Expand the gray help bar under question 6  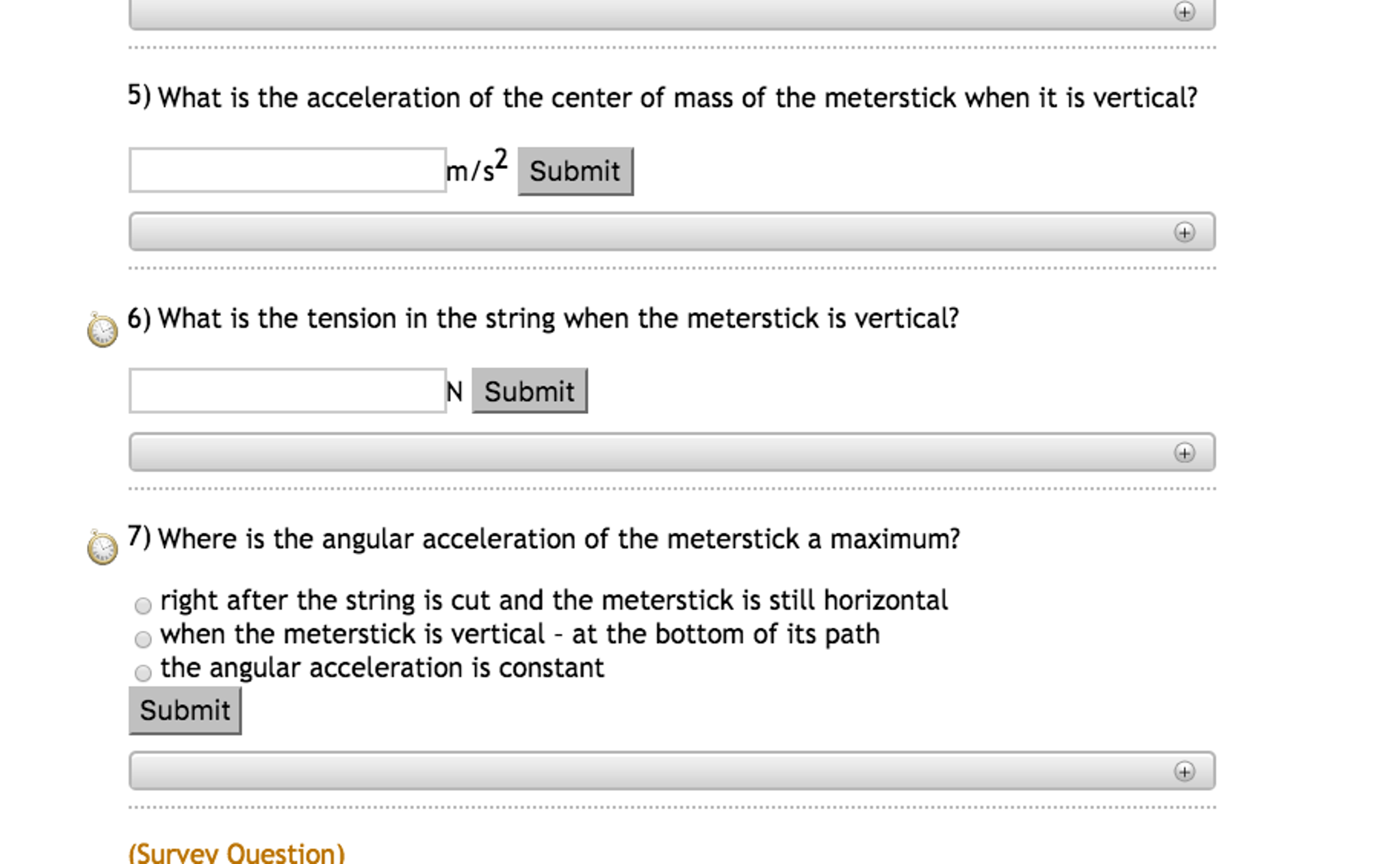[x=671, y=452]
